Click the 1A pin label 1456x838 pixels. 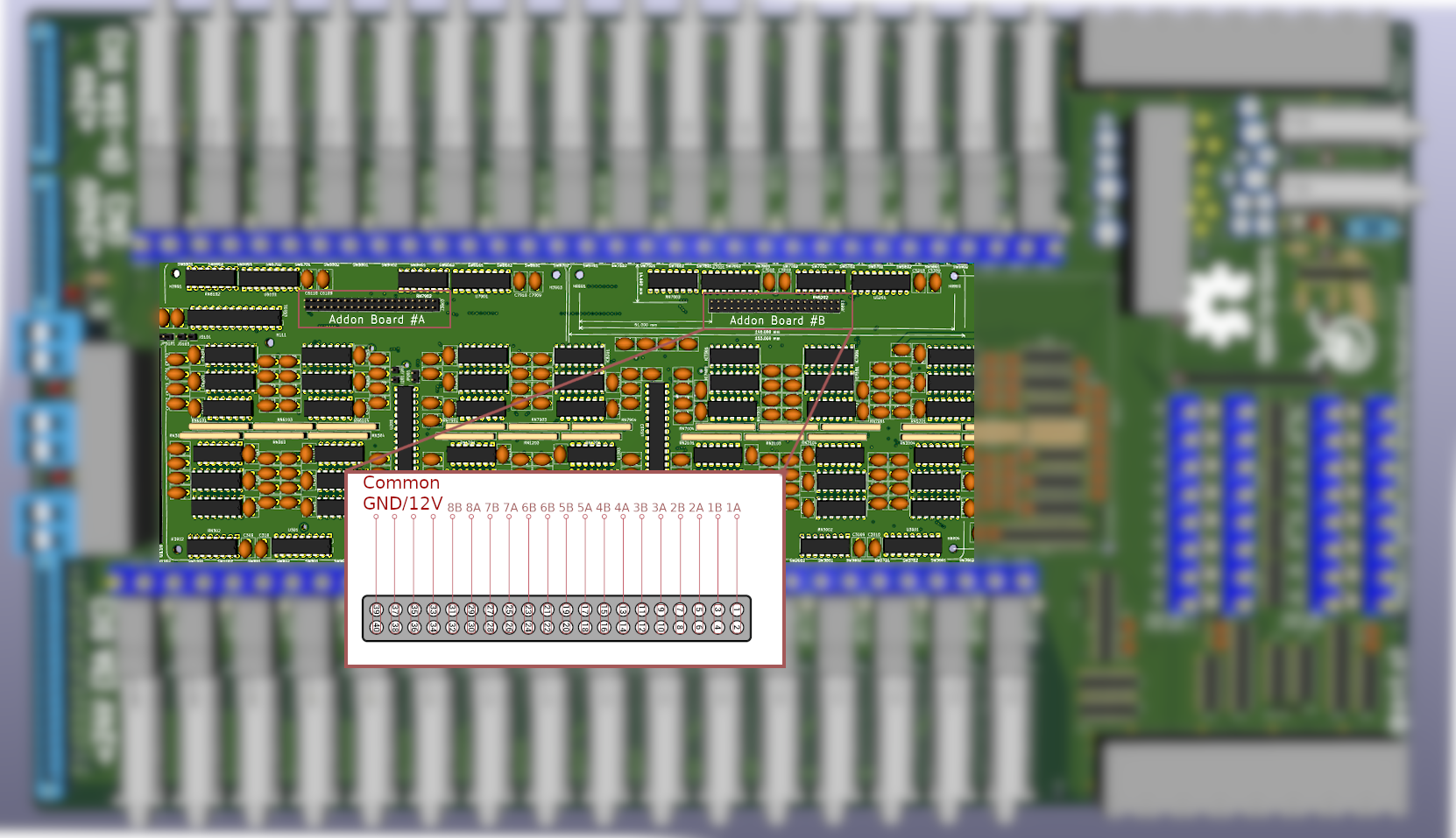tap(734, 508)
